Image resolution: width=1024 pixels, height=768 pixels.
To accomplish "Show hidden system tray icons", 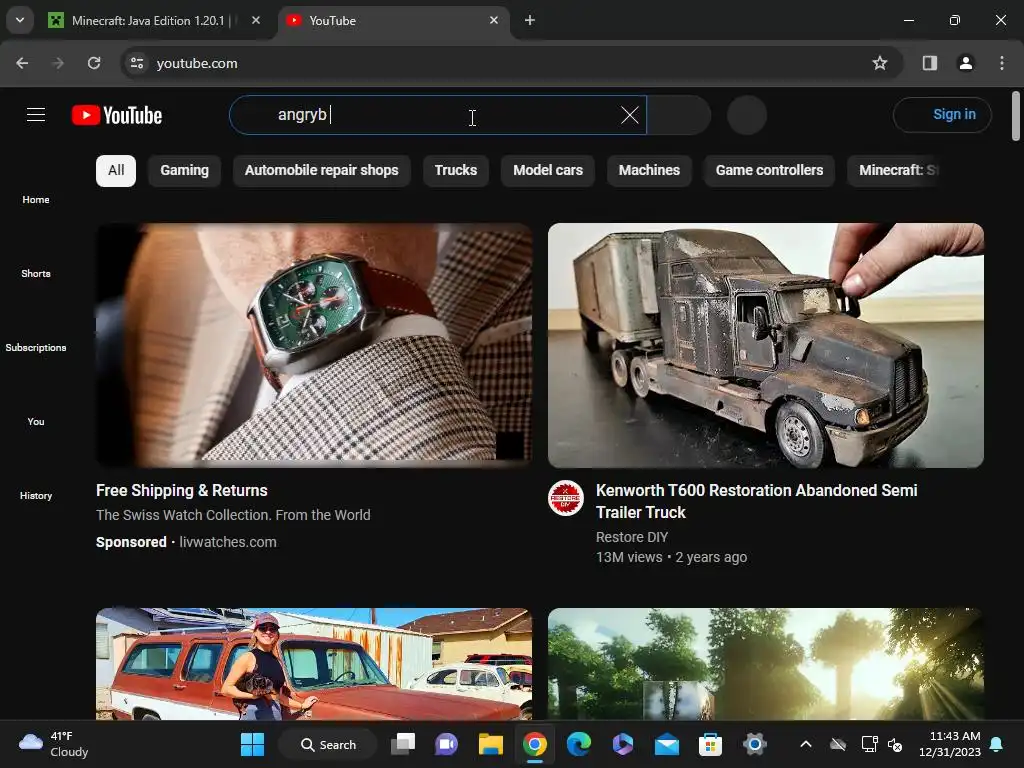I will tap(806, 744).
